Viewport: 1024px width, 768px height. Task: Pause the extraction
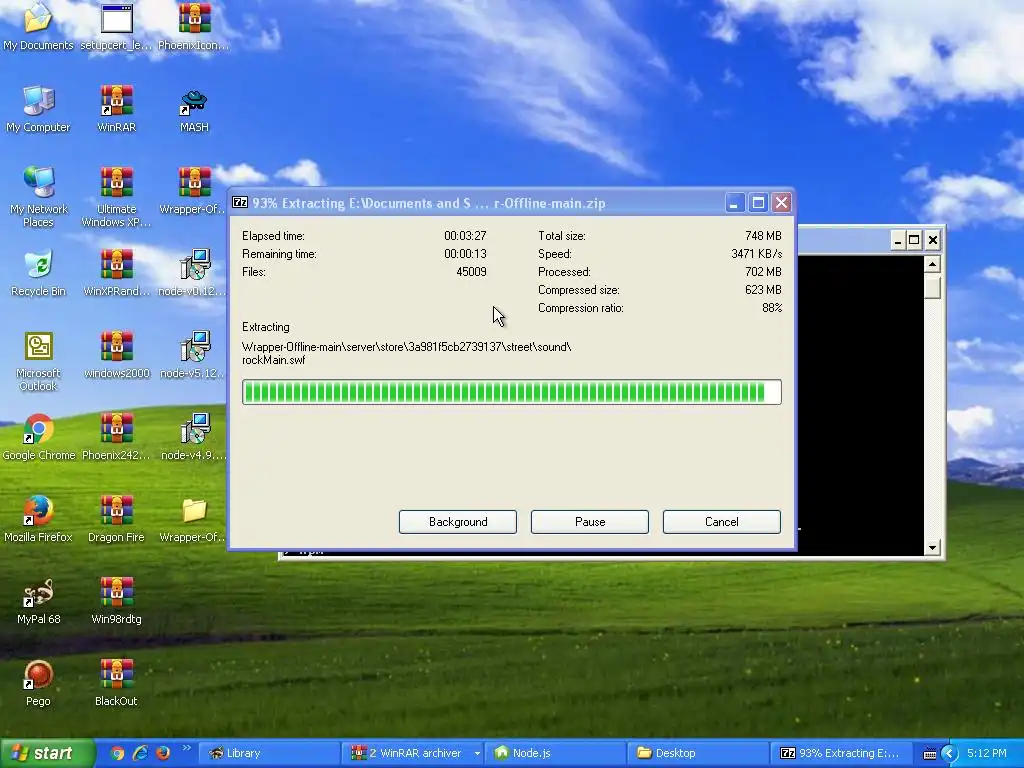(590, 522)
